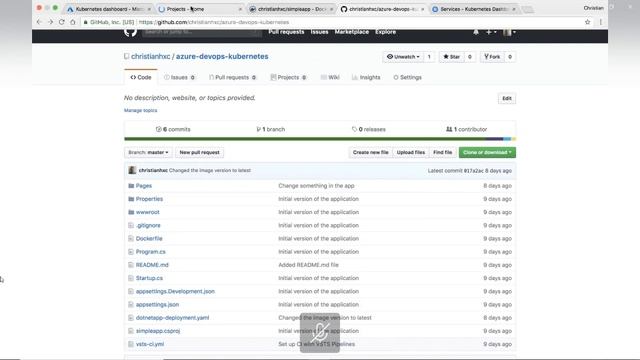Open the user avatar menu

click(509, 32)
